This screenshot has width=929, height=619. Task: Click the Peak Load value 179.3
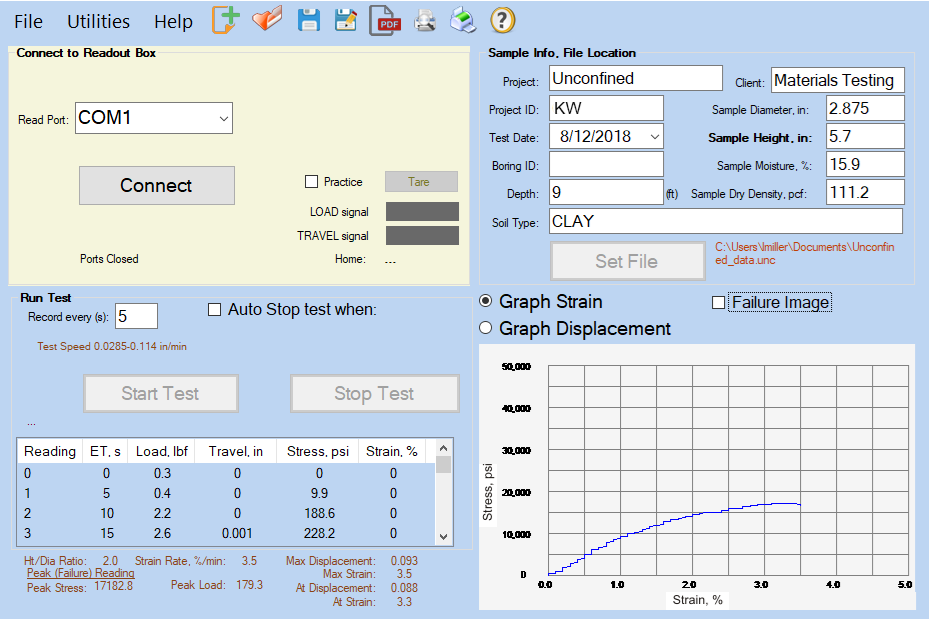(x=249, y=585)
